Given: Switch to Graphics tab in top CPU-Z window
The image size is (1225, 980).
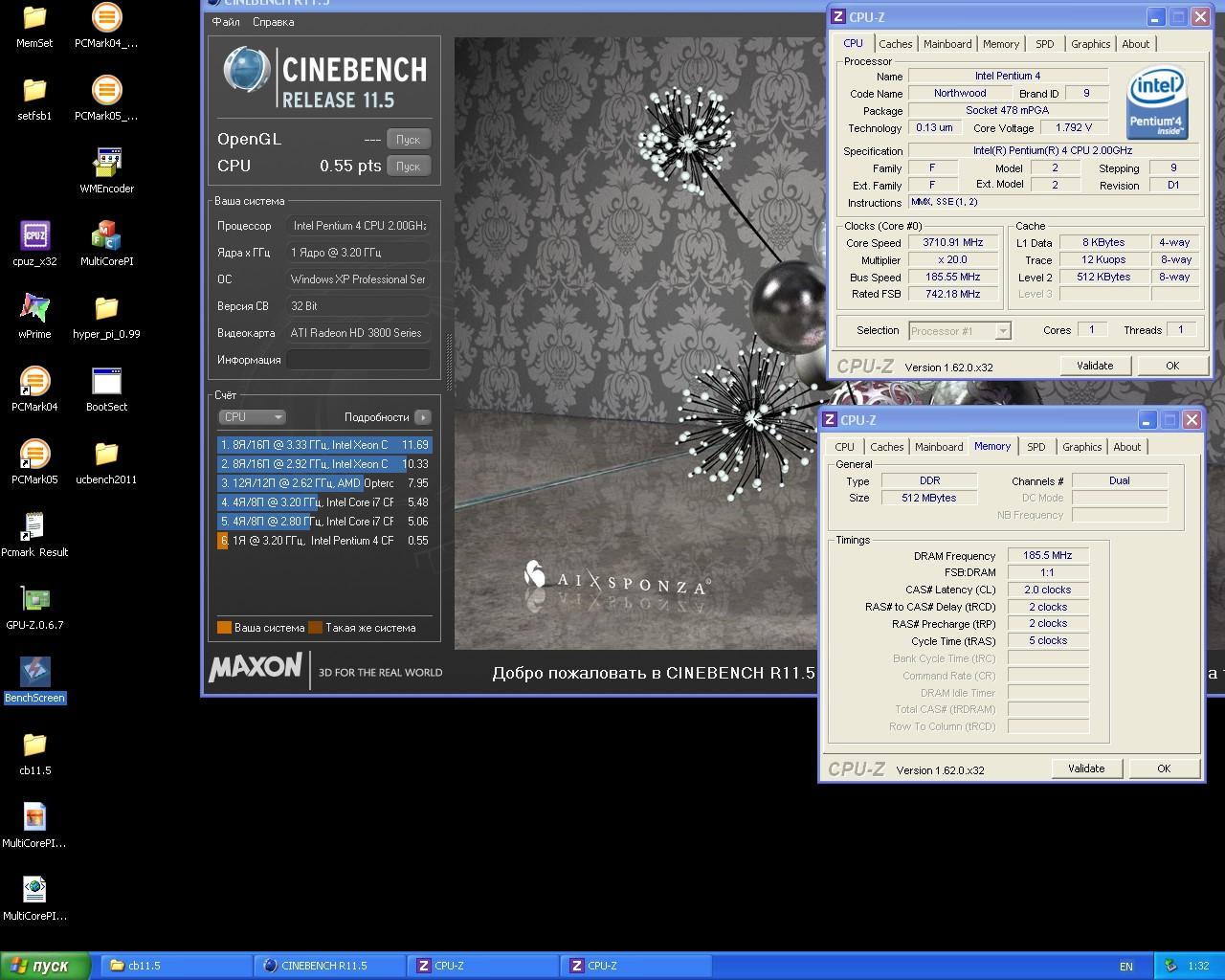Looking at the screenshot, I should pos(1091,44).
